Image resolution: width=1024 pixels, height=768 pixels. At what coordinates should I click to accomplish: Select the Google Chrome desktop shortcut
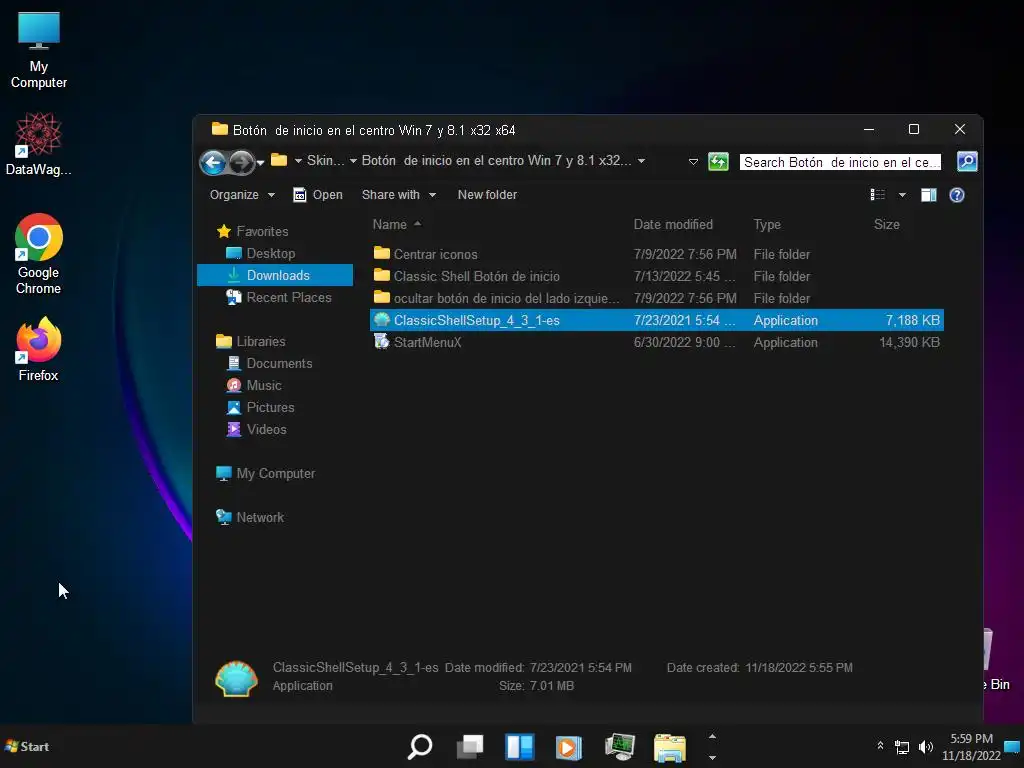(x=39, y=254)
